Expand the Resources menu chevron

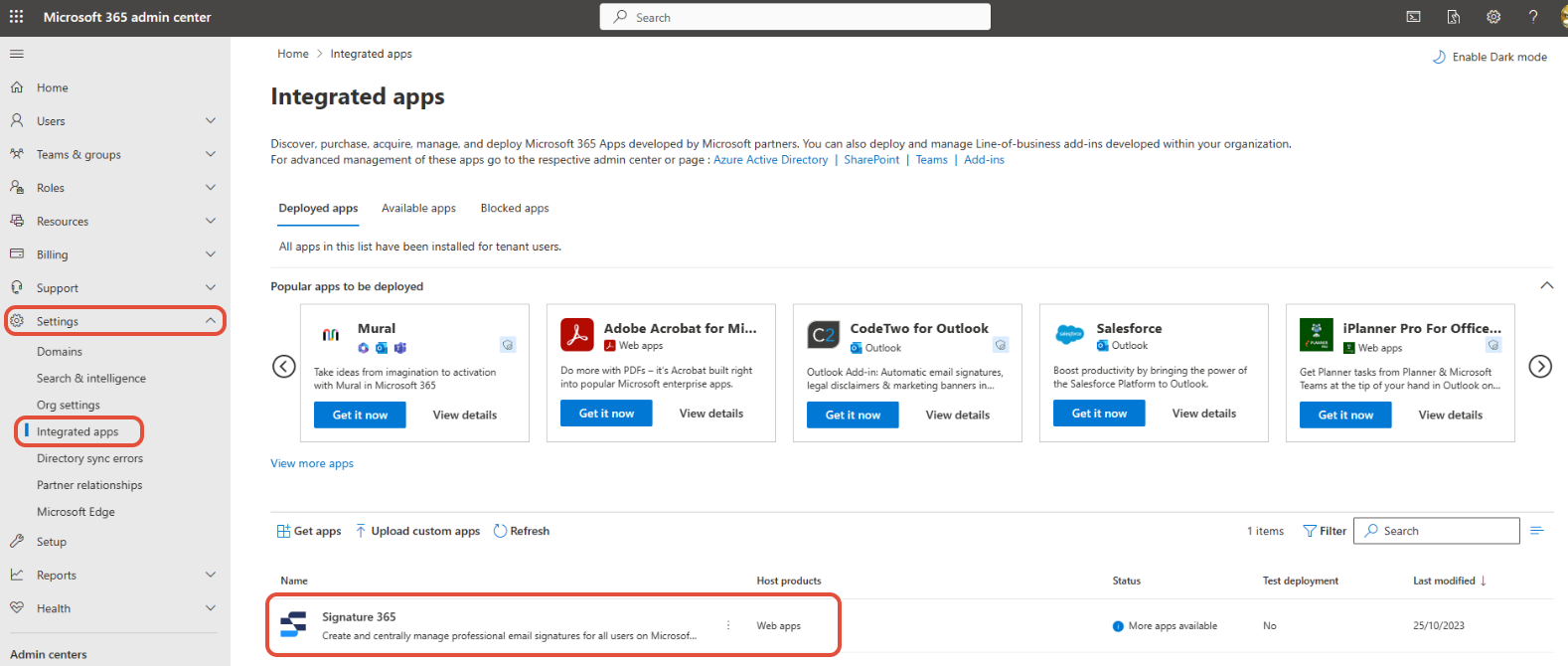pos(211,221)
